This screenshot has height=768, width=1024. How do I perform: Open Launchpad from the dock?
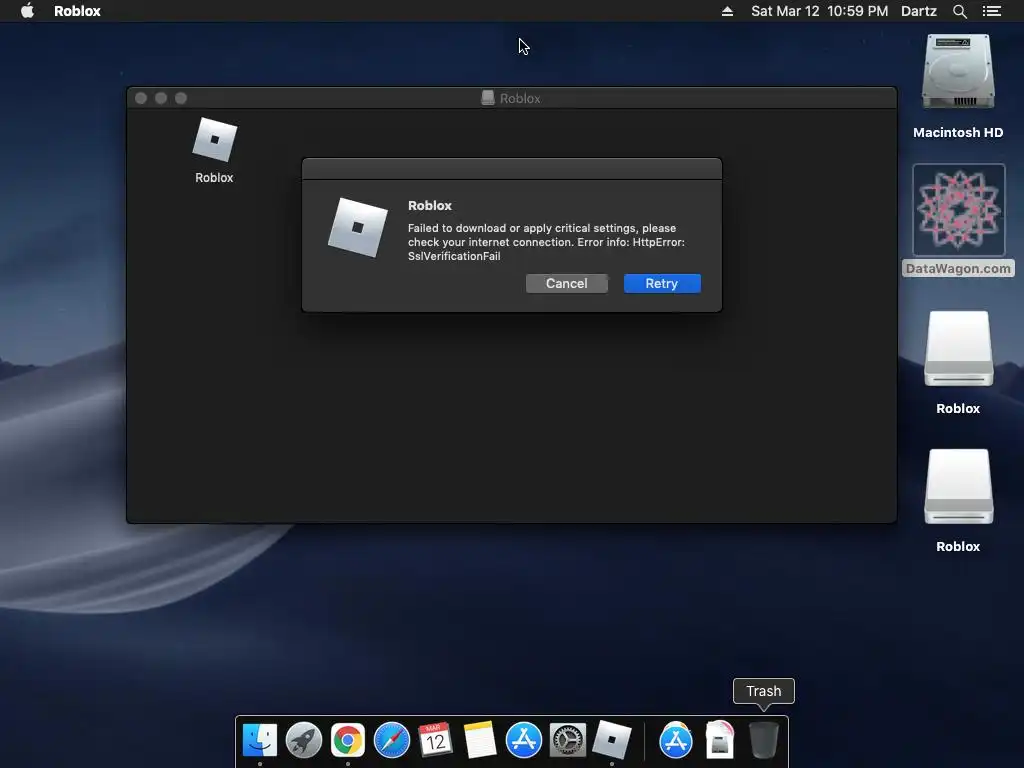point(304,740)
